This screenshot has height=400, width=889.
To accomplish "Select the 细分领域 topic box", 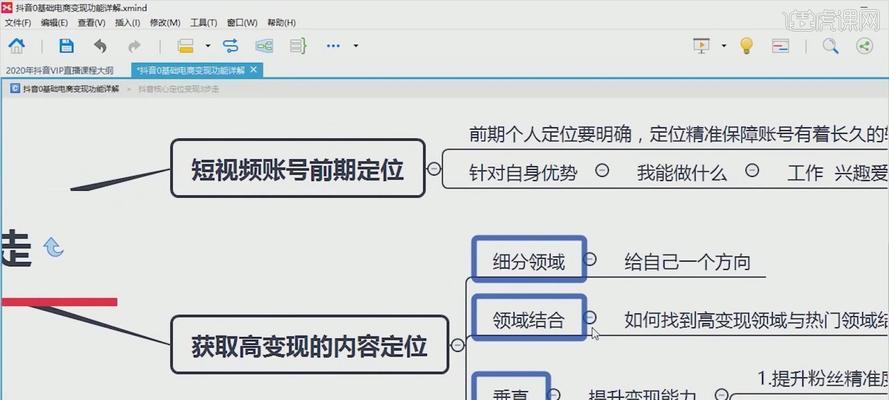I will (x=529, y=259).
